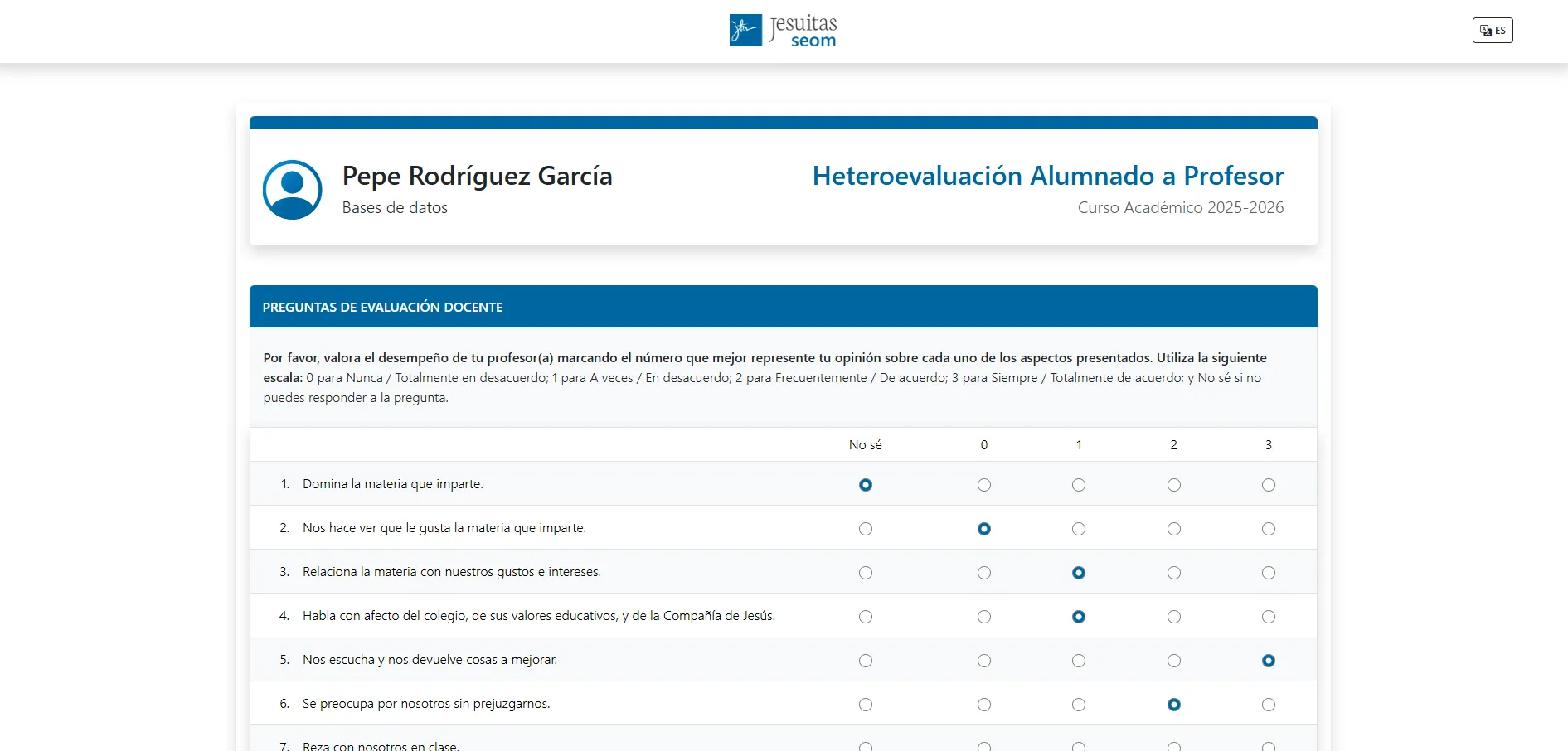Click the 'Curso Académico 2025-2026' text

pyautogui.click(x=1181, y=207)
